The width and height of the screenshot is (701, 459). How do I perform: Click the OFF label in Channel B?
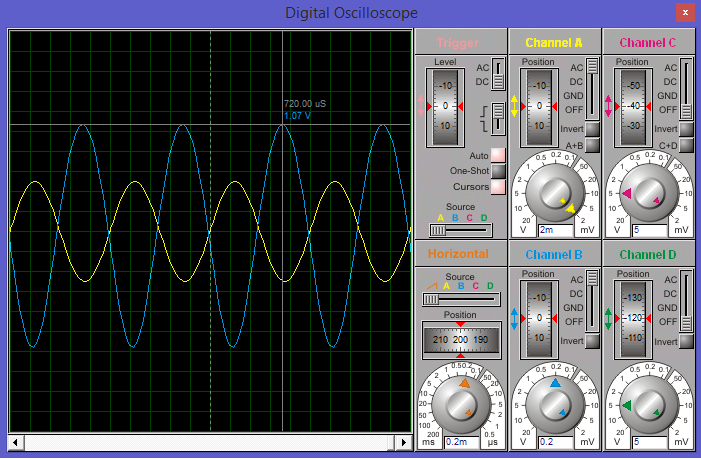574,322
